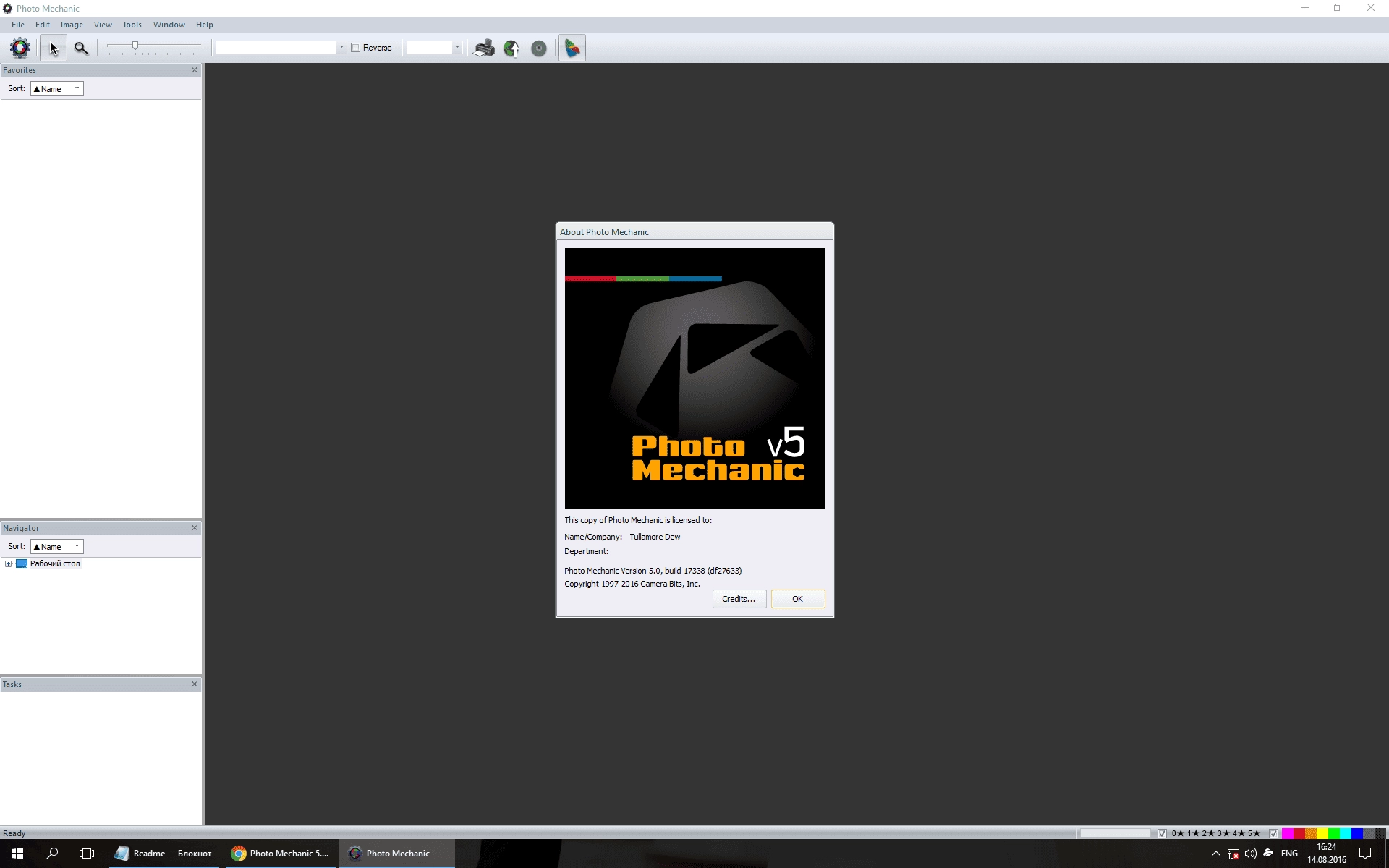1389x868 pixels.
Task: Close the Tasks panel
Action: tap(194, 684)
